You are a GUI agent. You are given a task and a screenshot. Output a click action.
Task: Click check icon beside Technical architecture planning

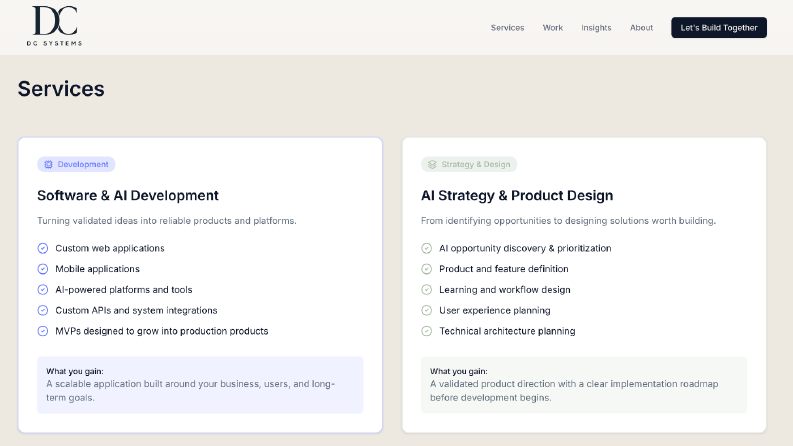[427, 331]
